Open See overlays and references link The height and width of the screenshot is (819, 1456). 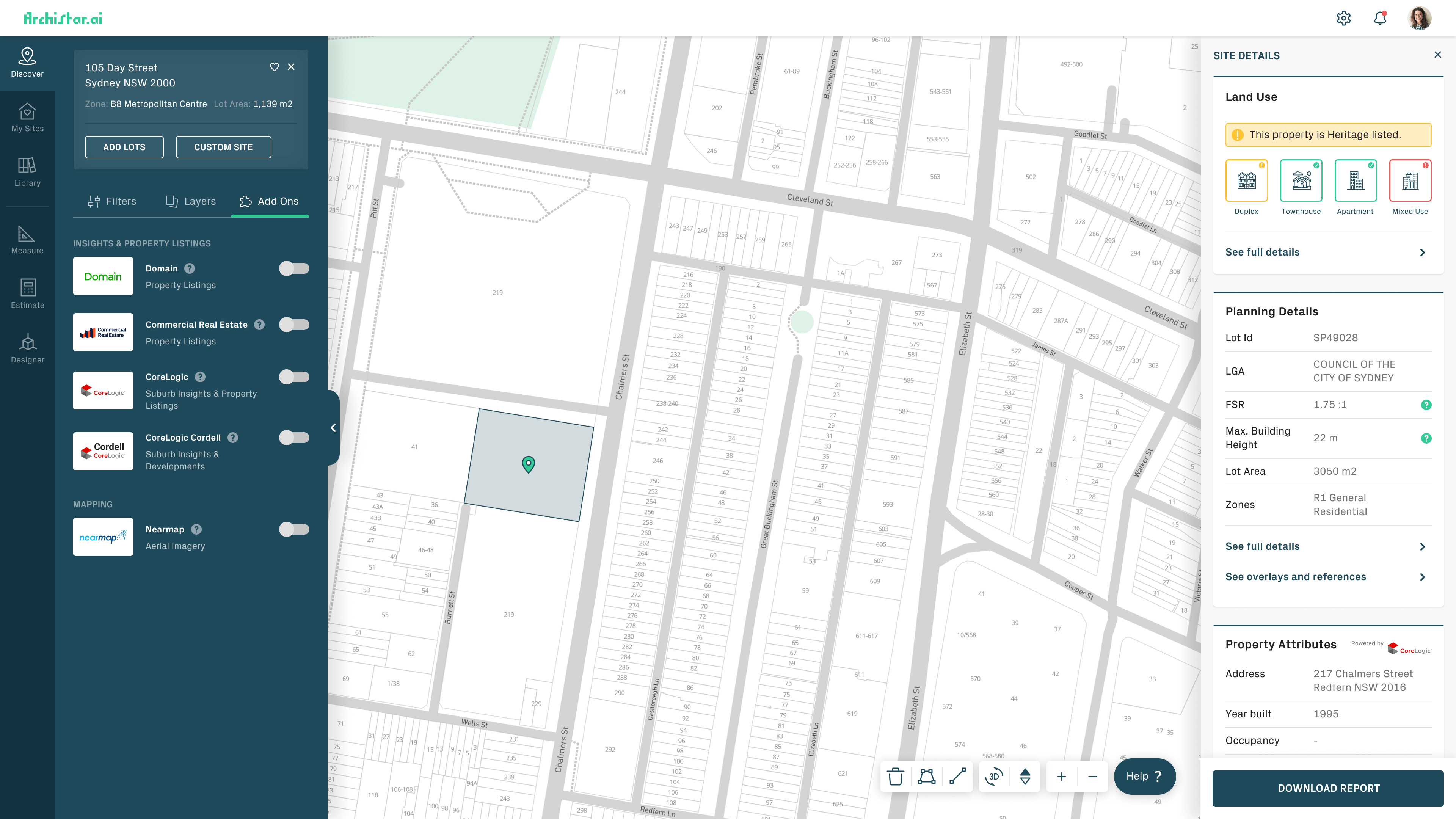[1296, 577]
